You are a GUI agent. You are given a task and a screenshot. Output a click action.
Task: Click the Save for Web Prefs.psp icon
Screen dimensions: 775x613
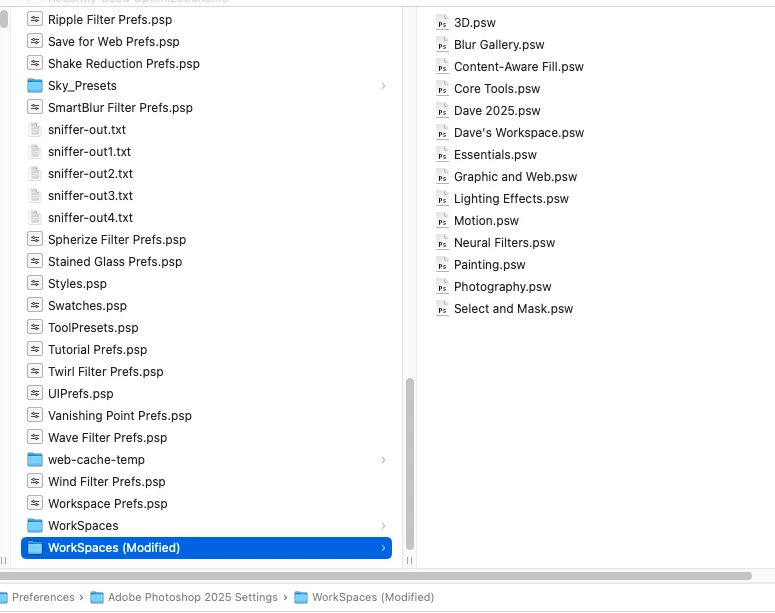(x=35, y=42)
